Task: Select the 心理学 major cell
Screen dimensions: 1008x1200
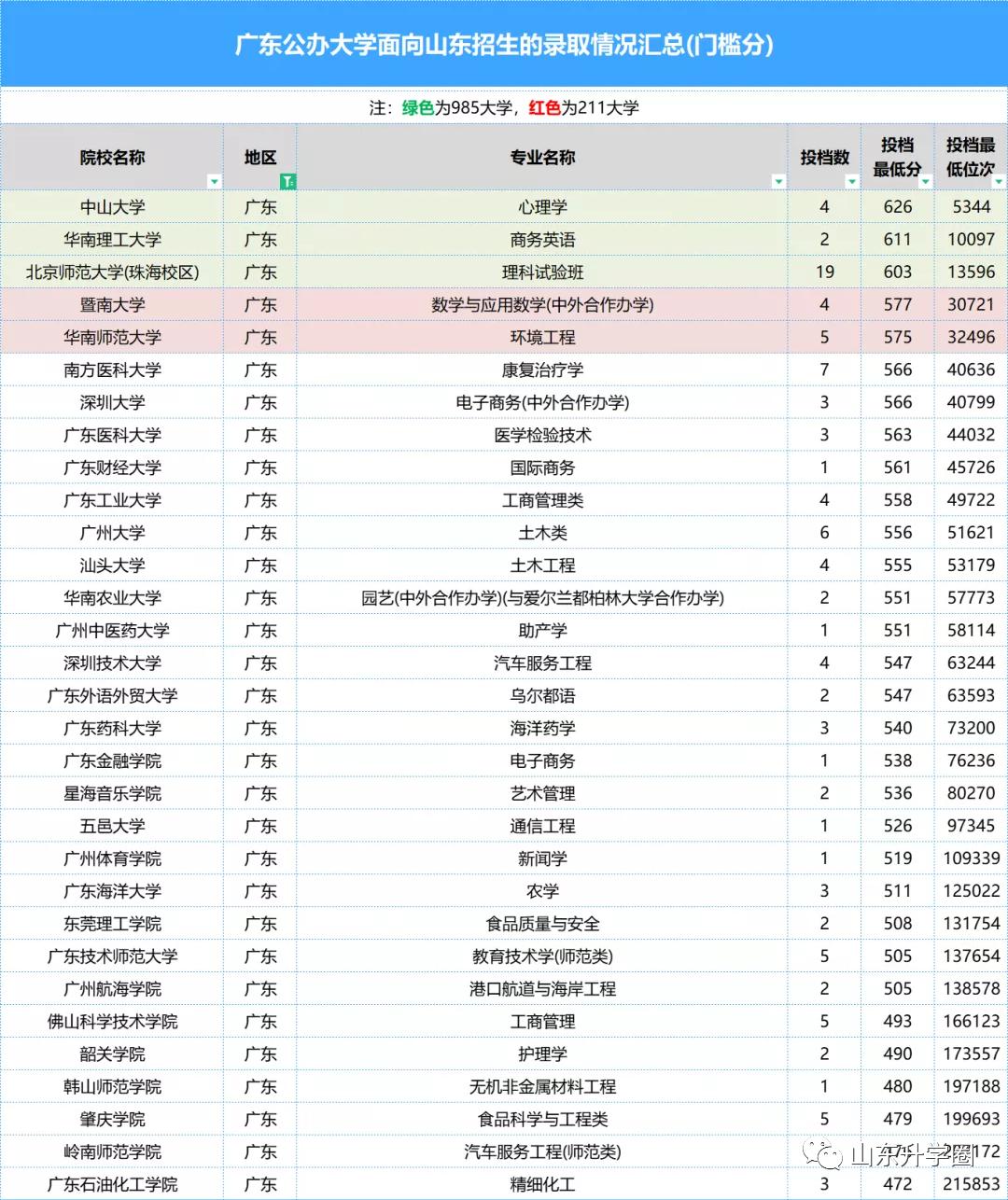Action: pyautogui.click(x=541, y=207)
